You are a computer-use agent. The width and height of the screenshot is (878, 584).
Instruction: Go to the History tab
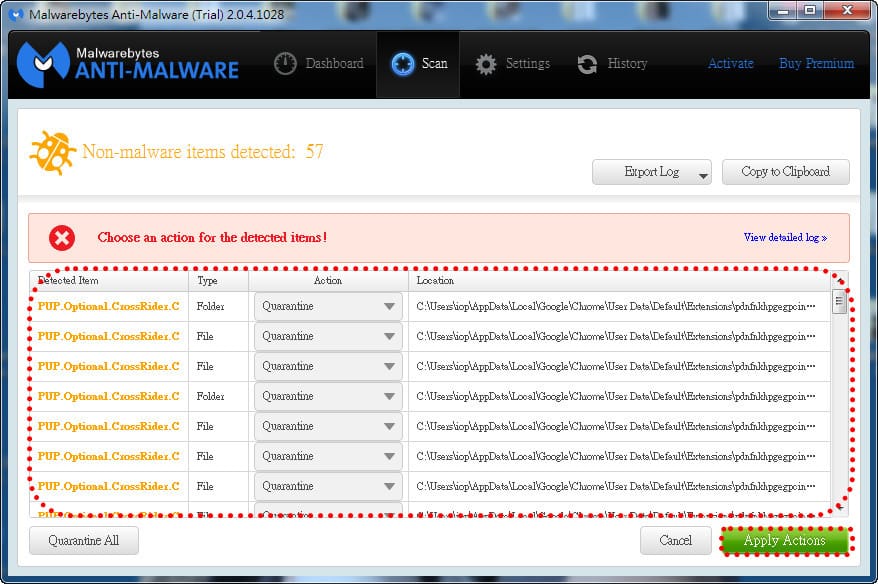pyautogui.click(x=612, y=64)
